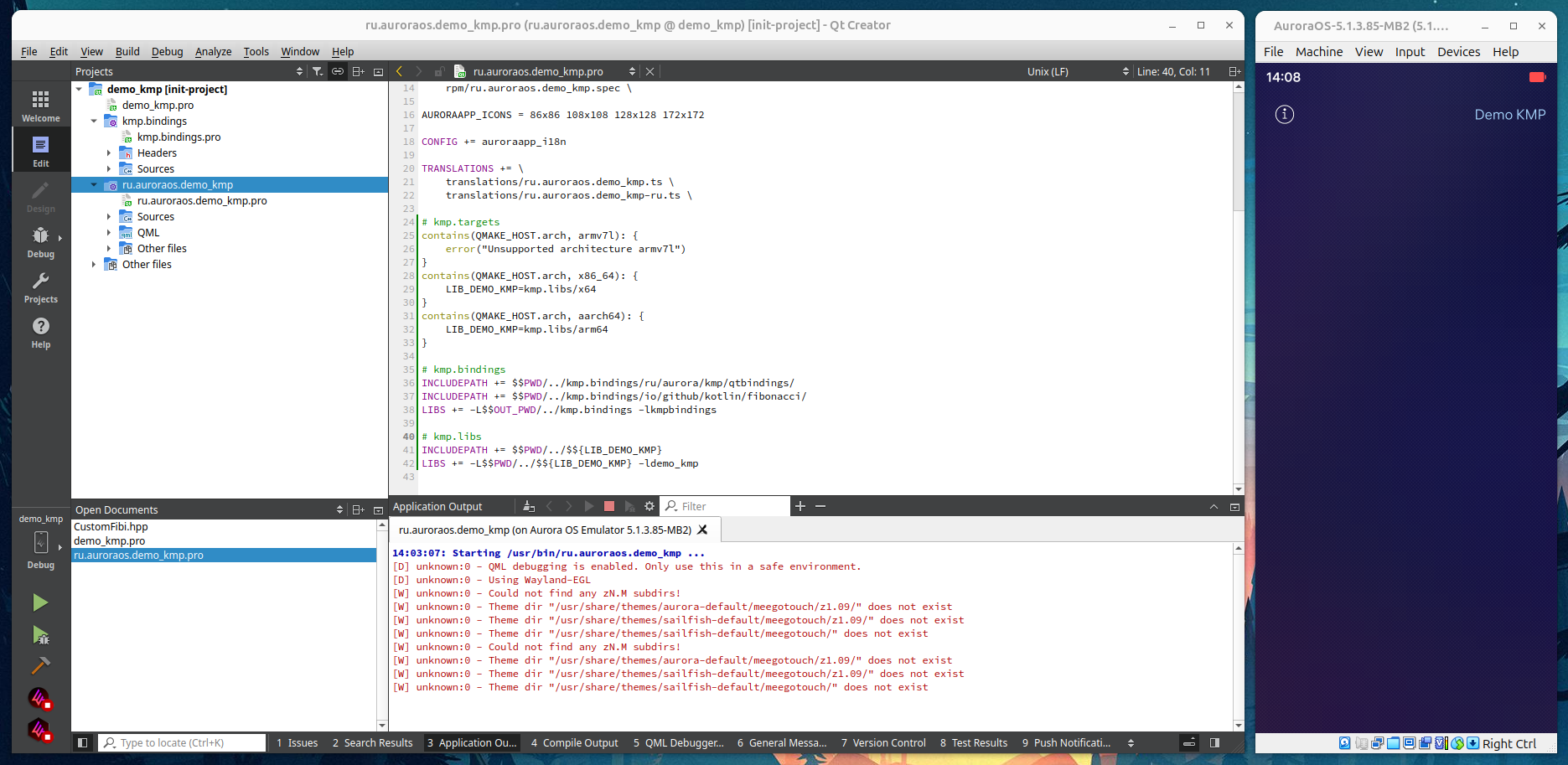Click the green Run button
This screenshot has height=765, width=1568.
pos(39,602)
